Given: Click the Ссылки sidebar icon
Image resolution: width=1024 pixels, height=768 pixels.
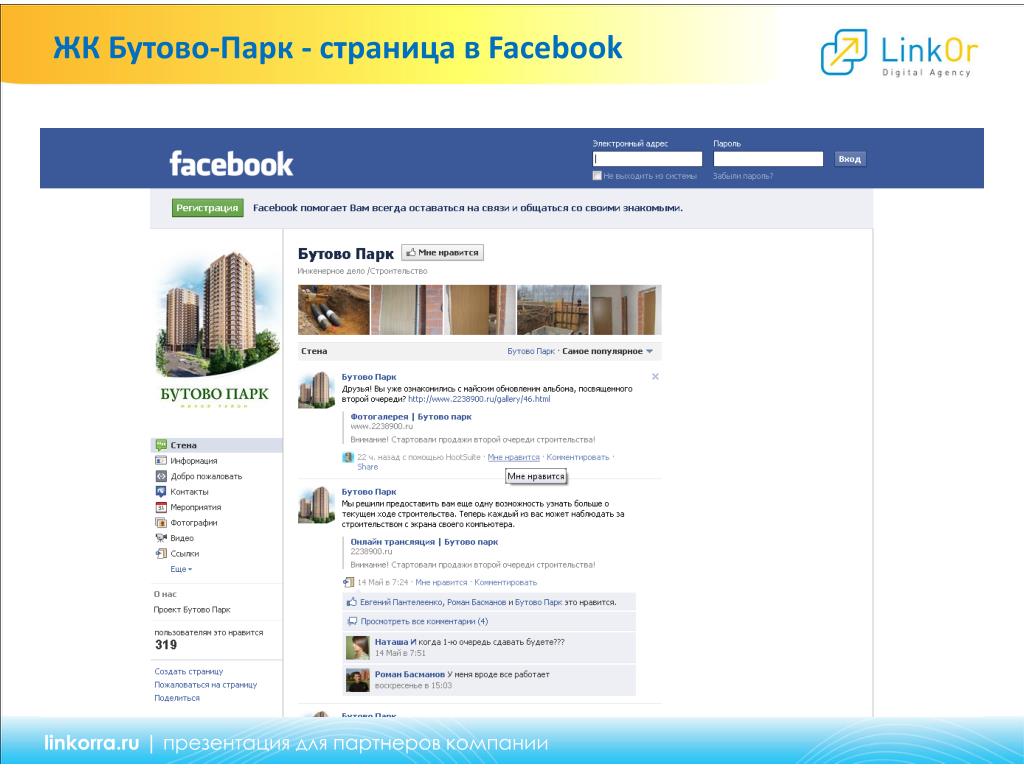Looking at the screenshot, I should point(161,554).
